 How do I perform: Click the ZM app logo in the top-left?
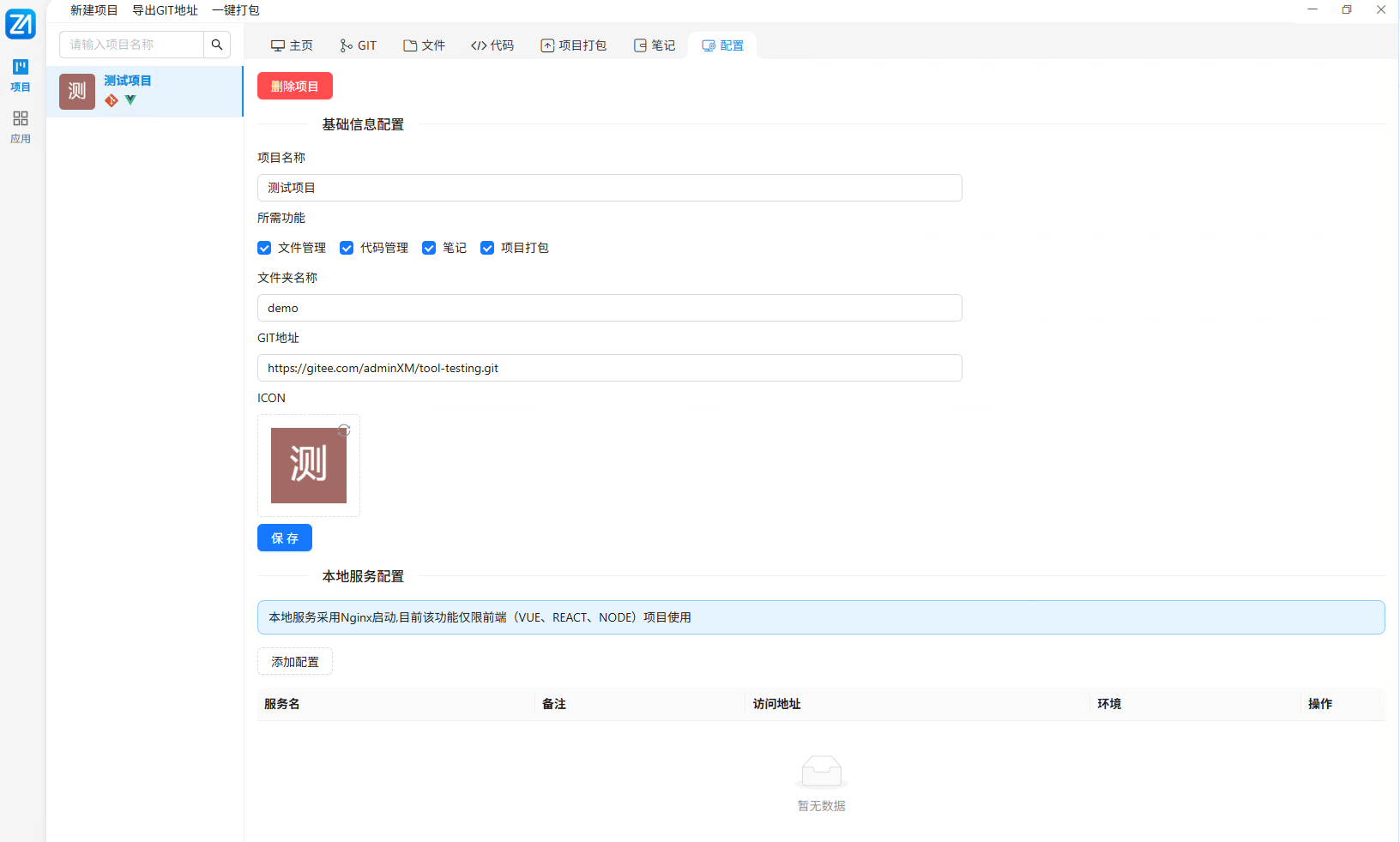21,24
